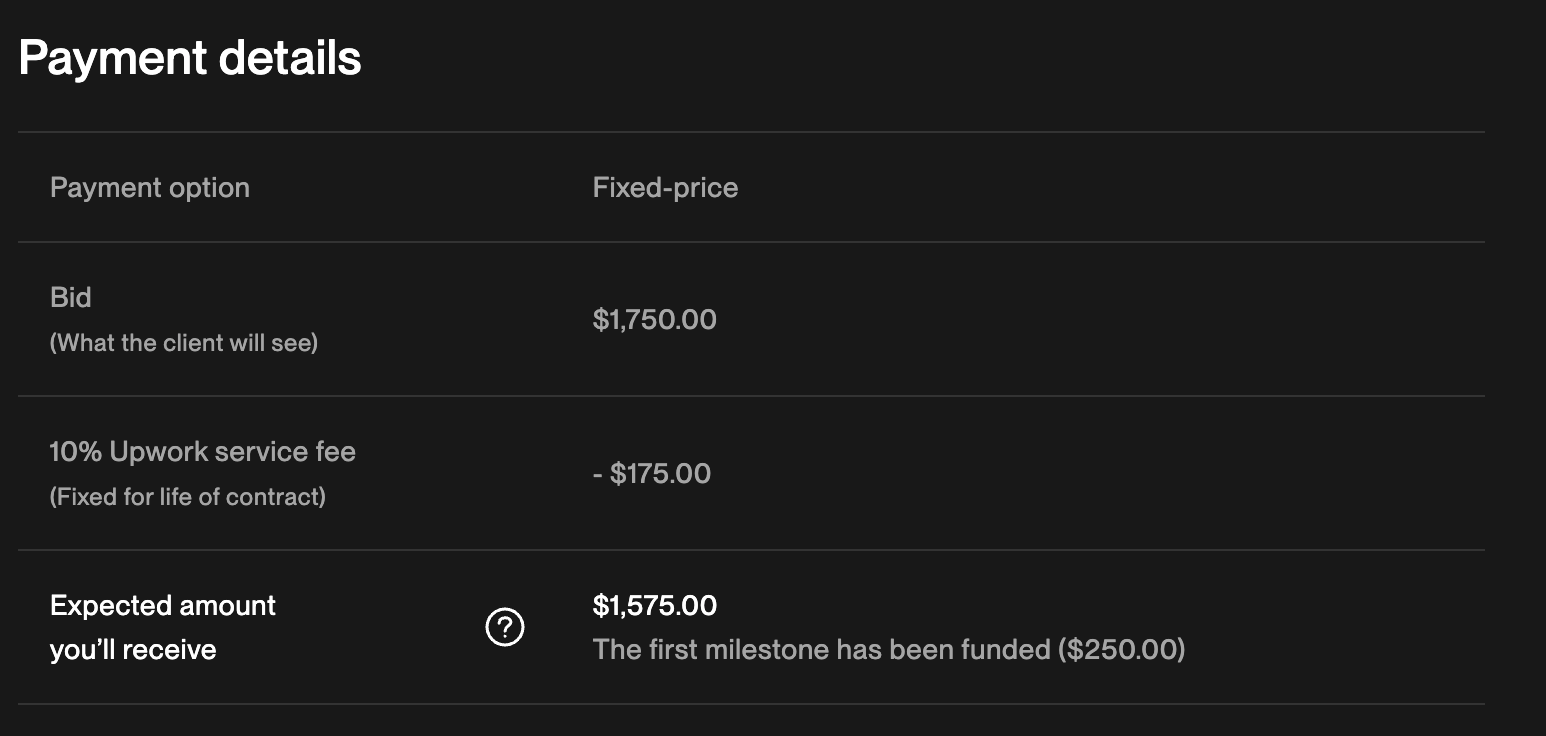This screenshot has width=1546, height=736.
Task: Click the "Expected amount" label text
Action: click(163, 606)
